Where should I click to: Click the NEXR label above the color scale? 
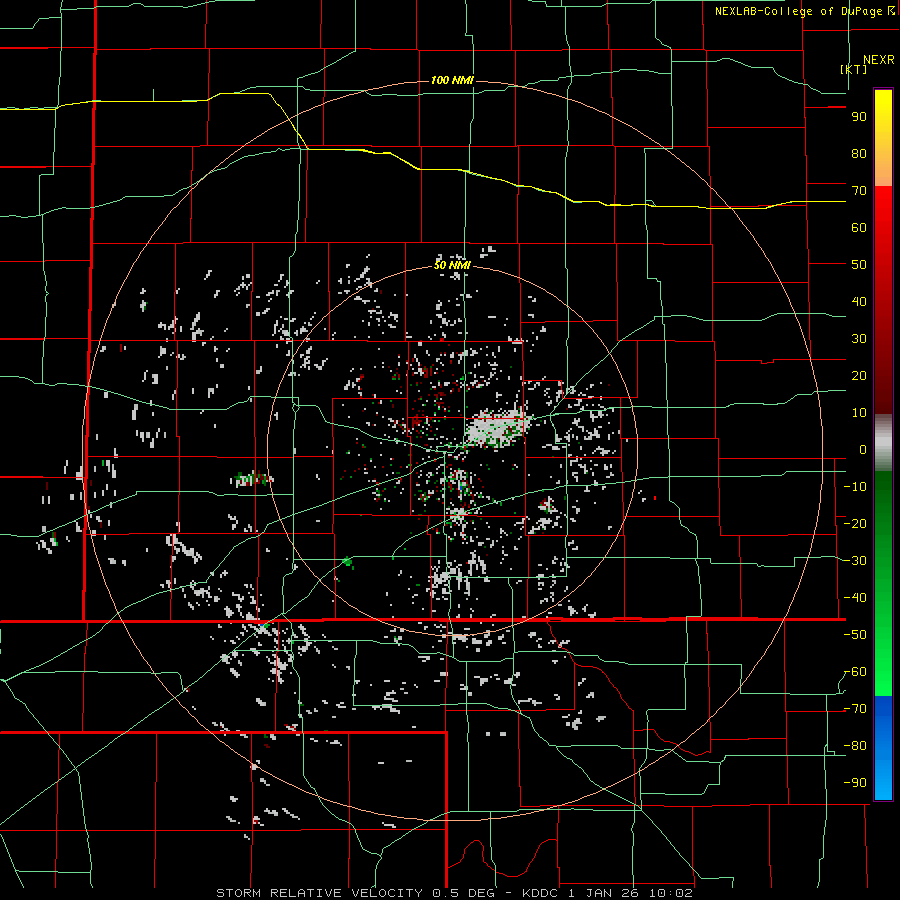click(878, 60)
